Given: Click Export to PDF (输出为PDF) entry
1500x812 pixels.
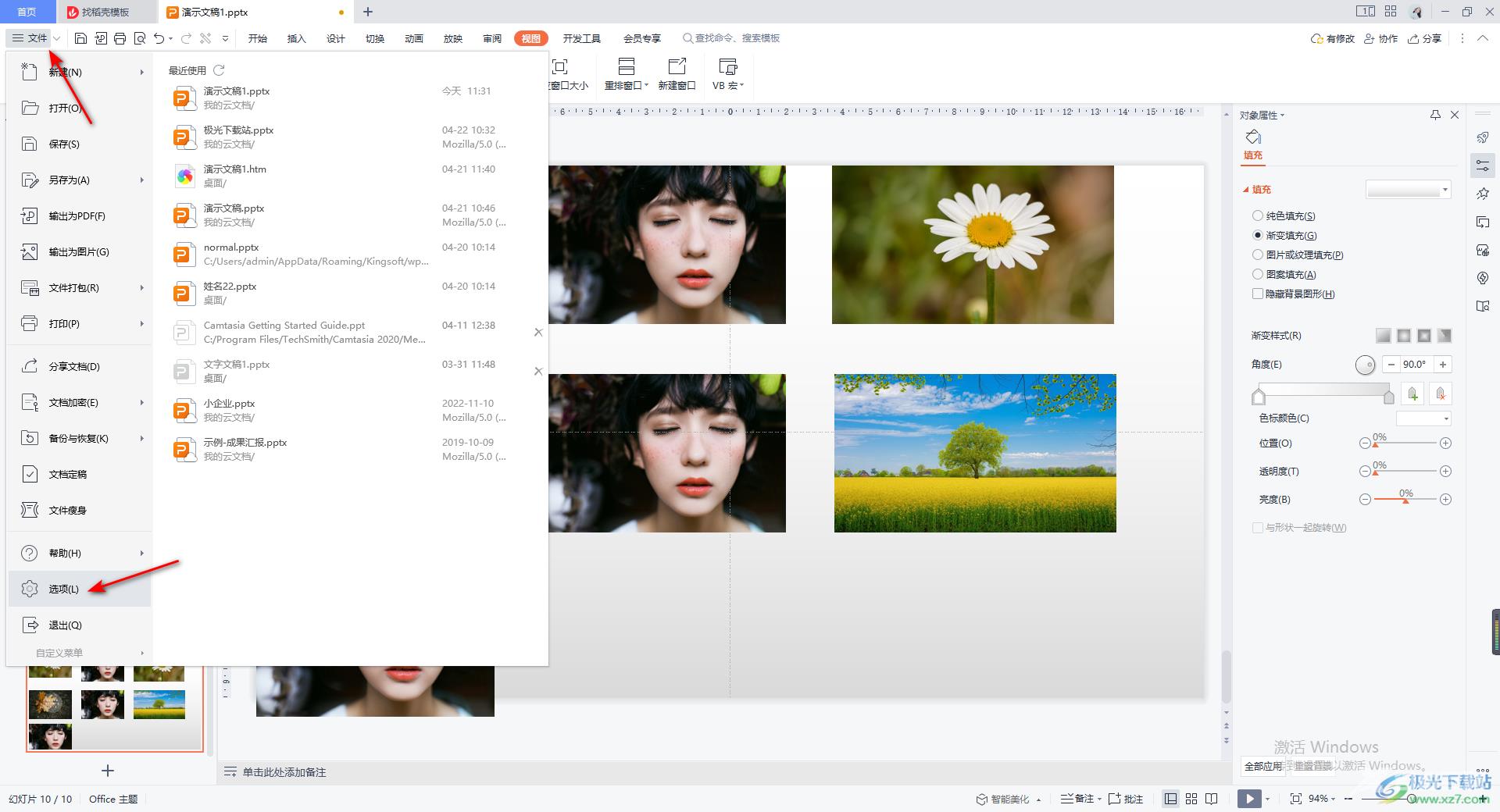Looking at the screenshot, I should 79,215.
